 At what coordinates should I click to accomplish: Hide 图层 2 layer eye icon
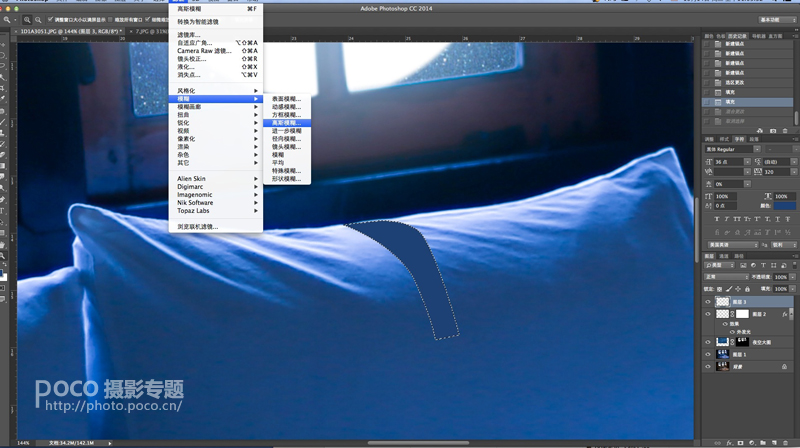[708, 314]
